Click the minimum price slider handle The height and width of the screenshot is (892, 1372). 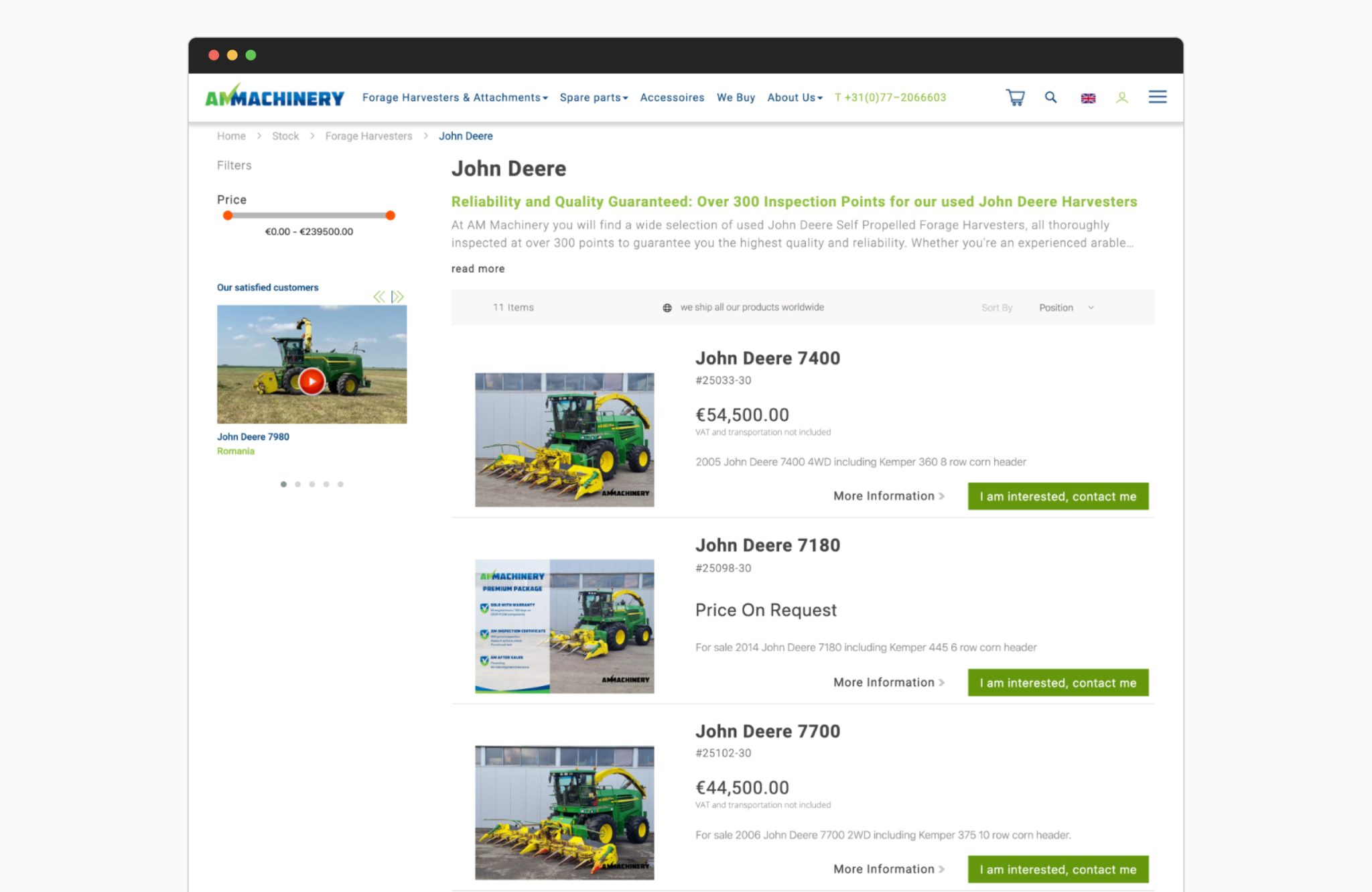[x=228, y=215]
